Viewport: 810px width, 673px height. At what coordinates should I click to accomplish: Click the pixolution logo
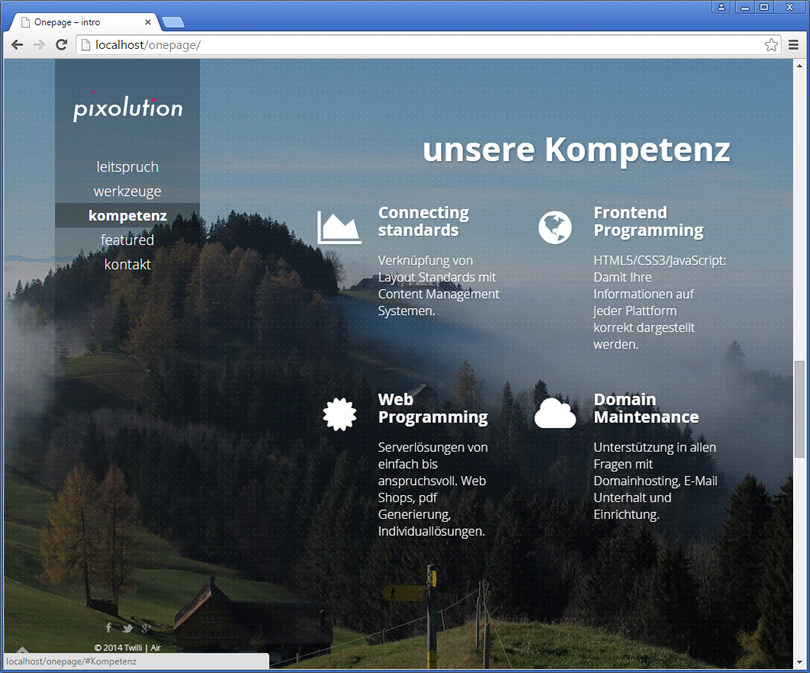(128, 108)
